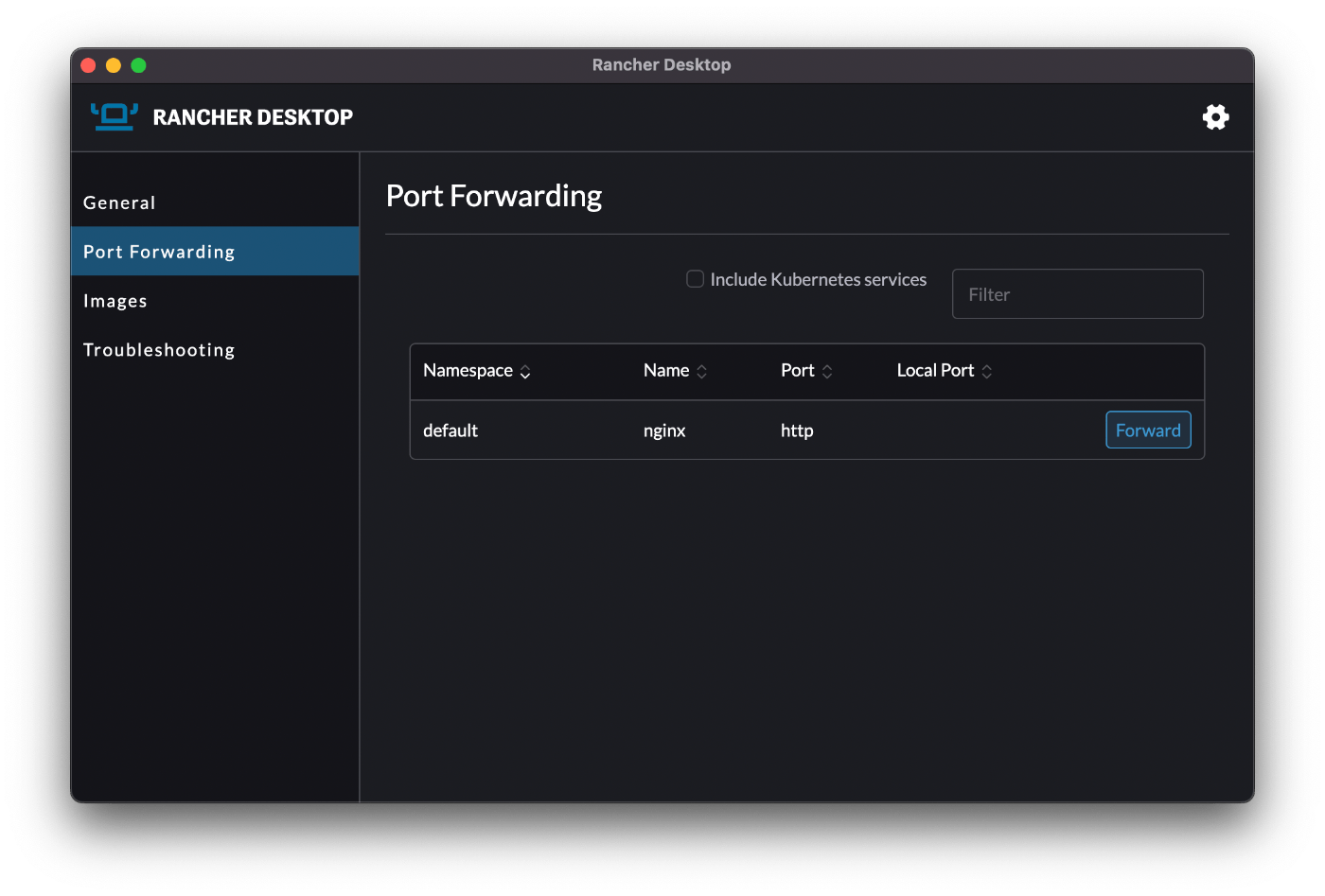
Task: Sort table by Namespace column
Action: click(x=477, y=371)
